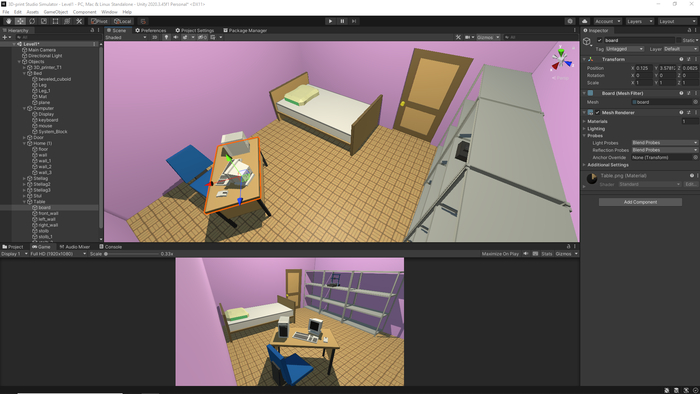
Task: Switch to the Preferences tab
Action: [x=150, y=30]
